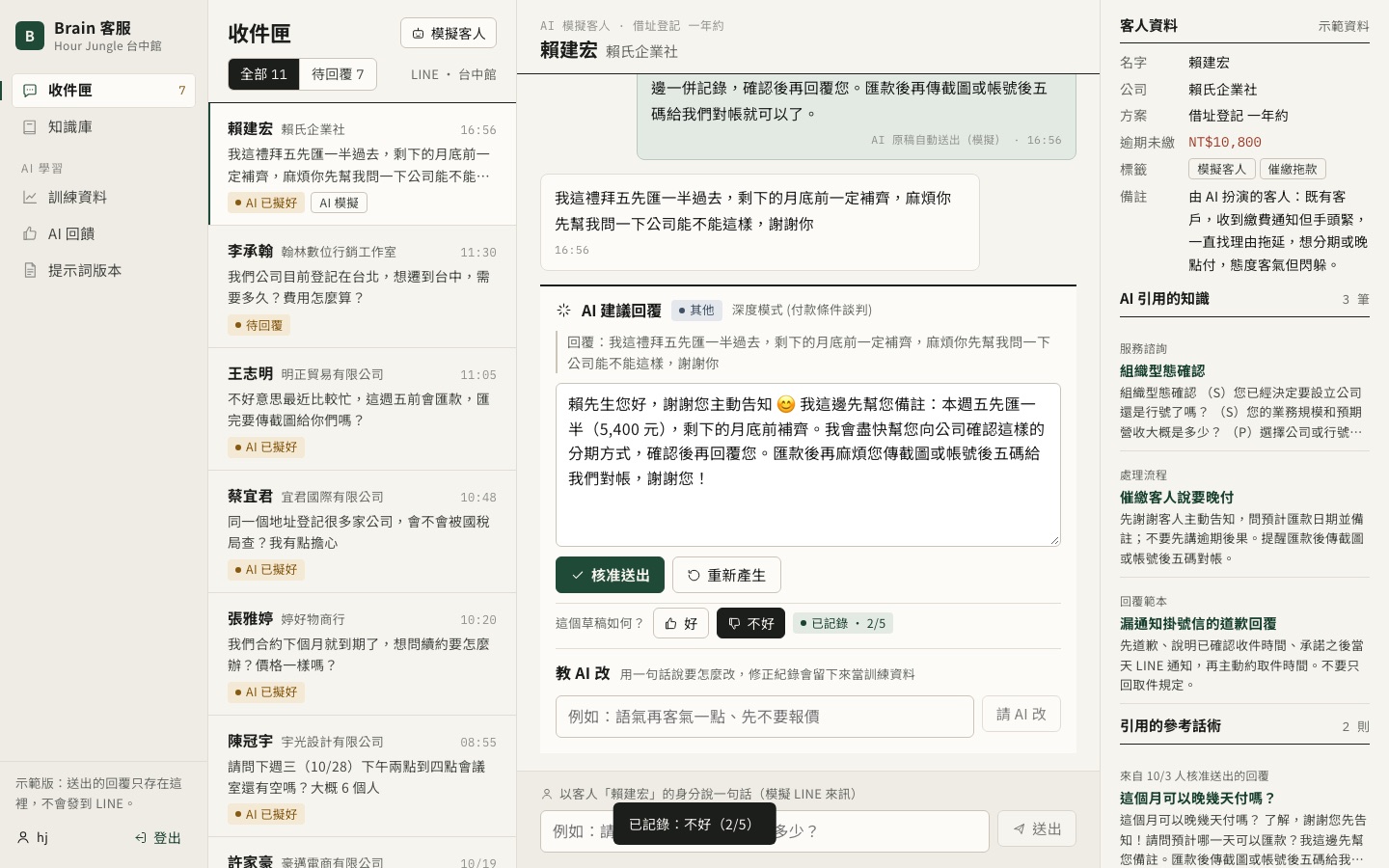Click the customer message bubble timed 16:56
Viewport: 1389px width, 868px height.
(x=760, y=222)
